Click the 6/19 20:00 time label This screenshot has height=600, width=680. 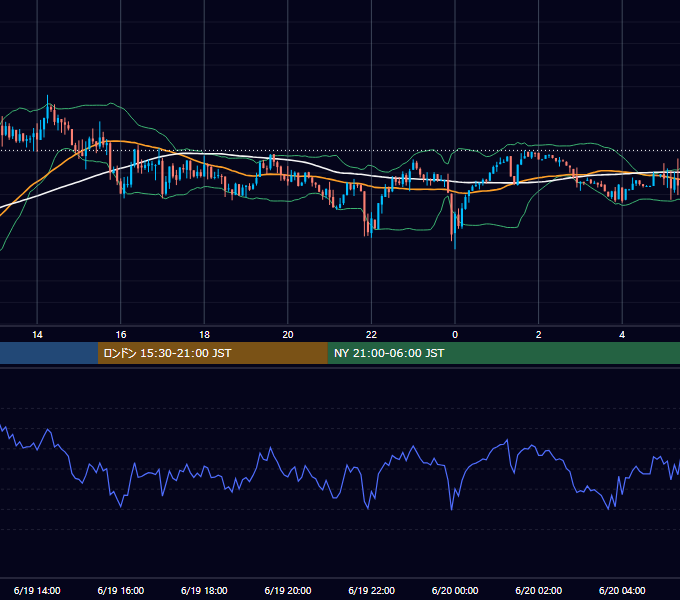pyautogui.click(x=288, y=590)
